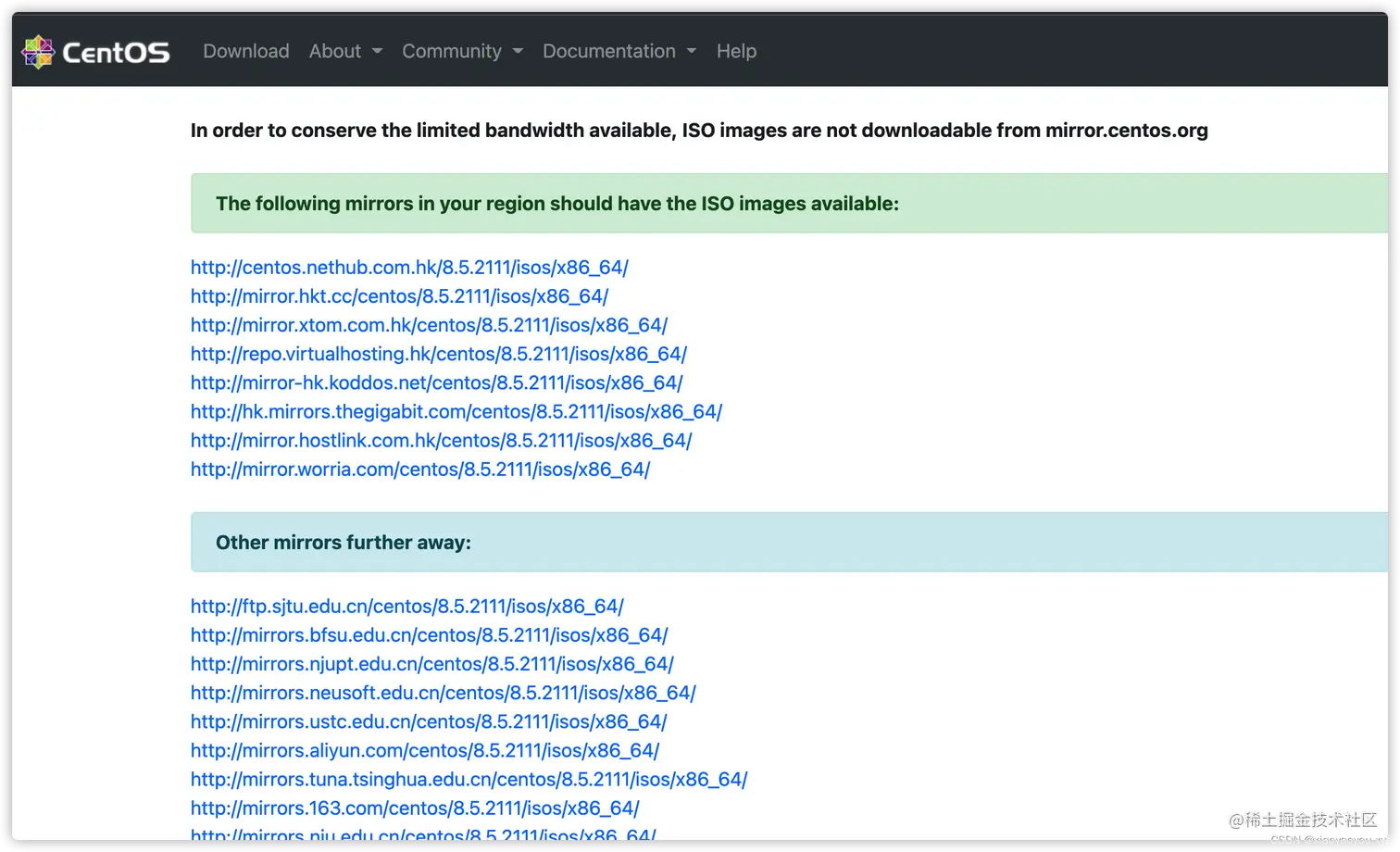
Task: Open the mirrors.aliyun.com mirror link
Action: pos(425,750)
